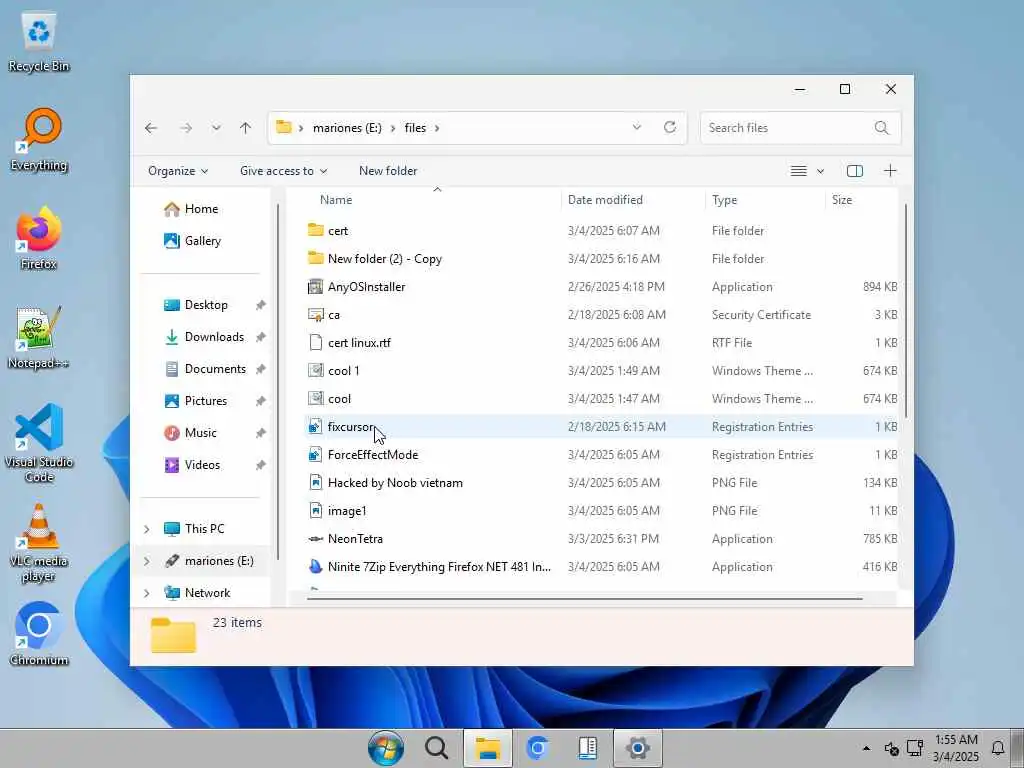Screen dimensions: 1024x768
Task: Click chevron after files in breadcrumb
Action: click(437, 128)
